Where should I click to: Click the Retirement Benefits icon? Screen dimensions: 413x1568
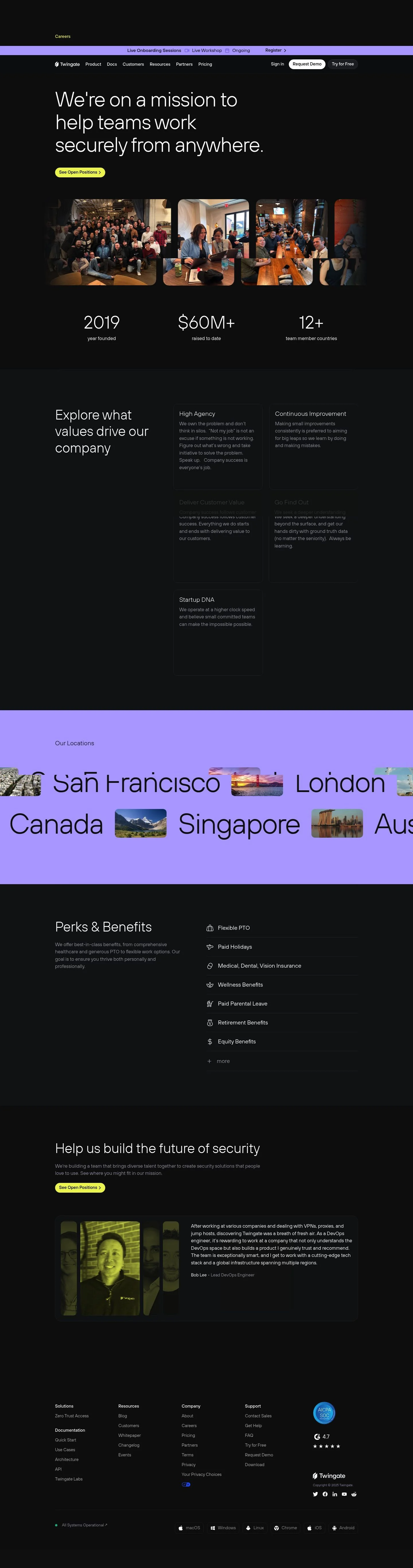pos(210,1022)
